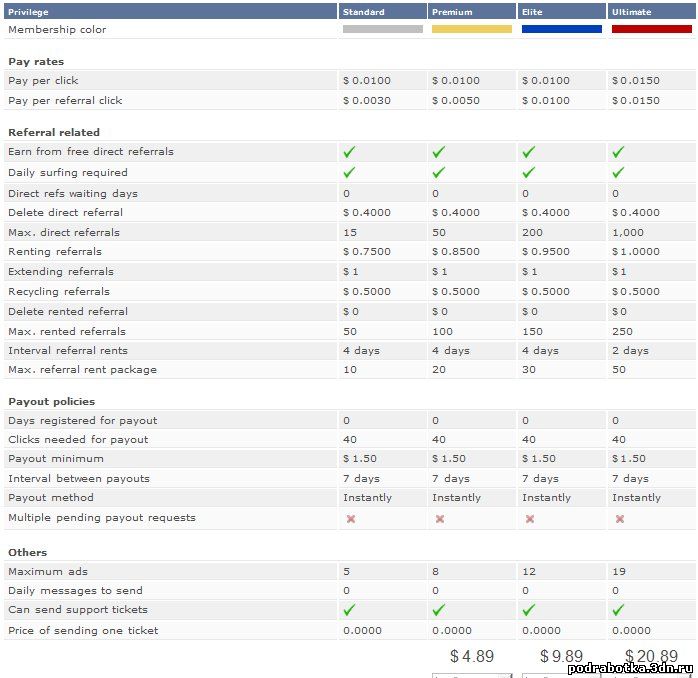
Task: Click Ultimate's 250 max rented referrals value
Action: 622,331
